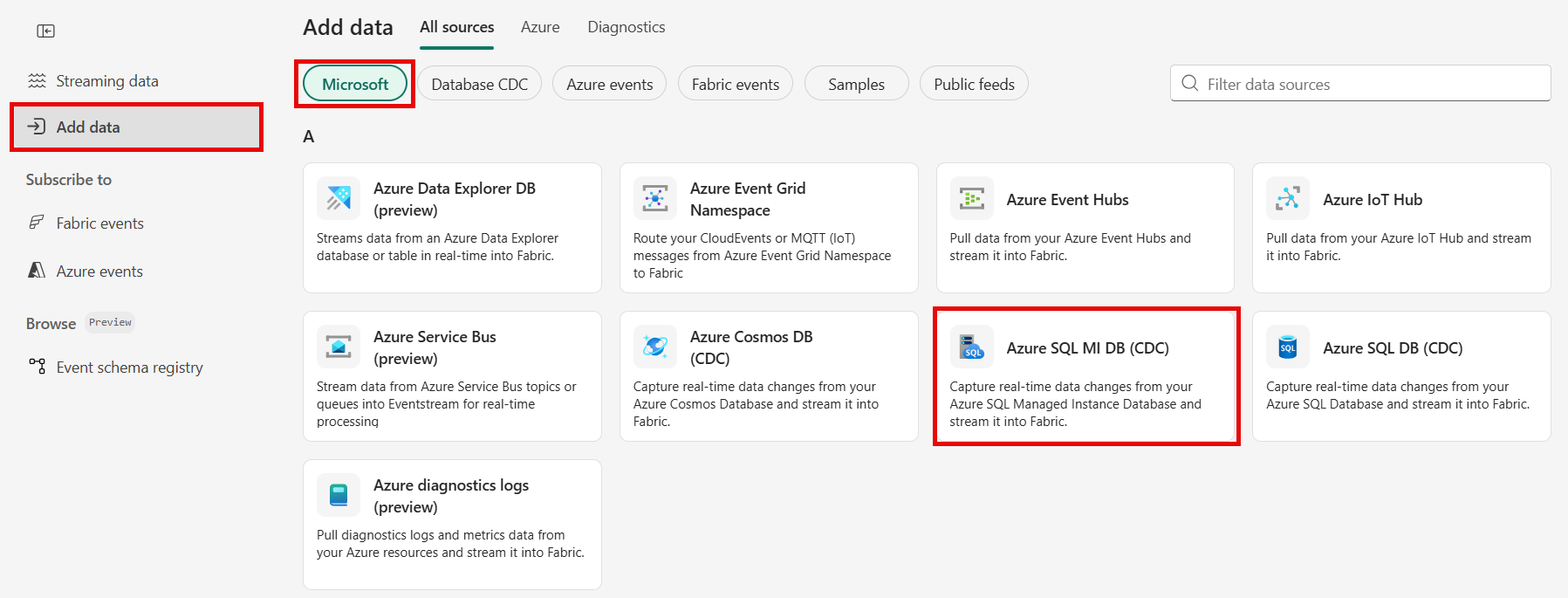Click the Azure Event Grid Namespace icon
This screenshot has height=598, width=1568.
pos(655,198)
